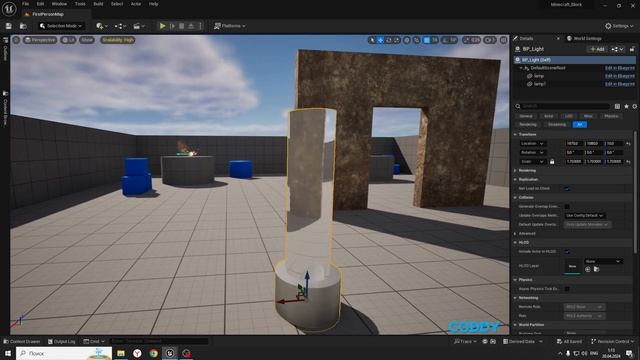The height and width of the screenshot is (360, 640).
Task: Open Blueprint/Add Script dropdown beside the Add button
Action: coord(617,49)
